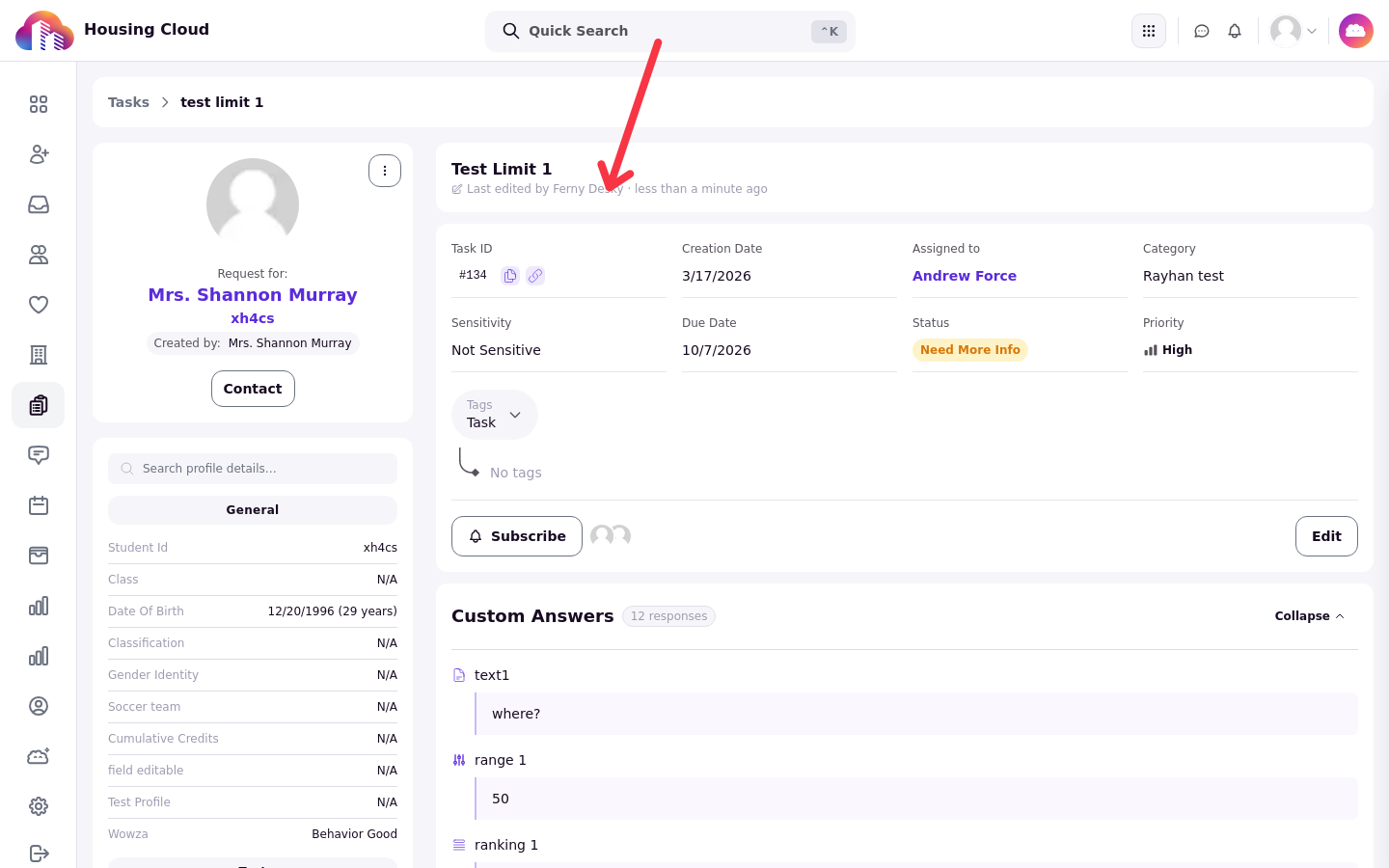Focus the Quick Search field
Screen dimensions: 1389x868
pos(670,31)
